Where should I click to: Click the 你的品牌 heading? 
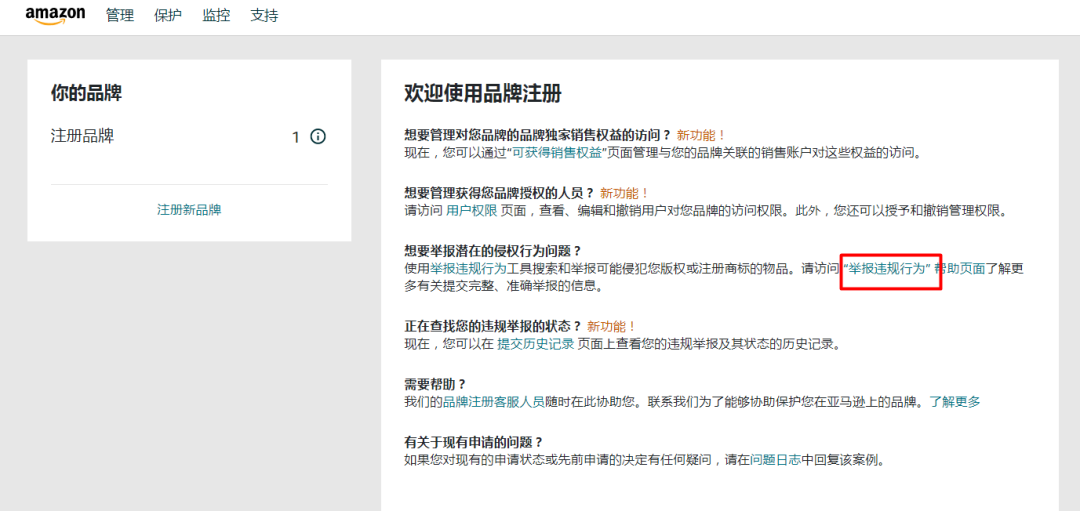(x=86, y=93)
